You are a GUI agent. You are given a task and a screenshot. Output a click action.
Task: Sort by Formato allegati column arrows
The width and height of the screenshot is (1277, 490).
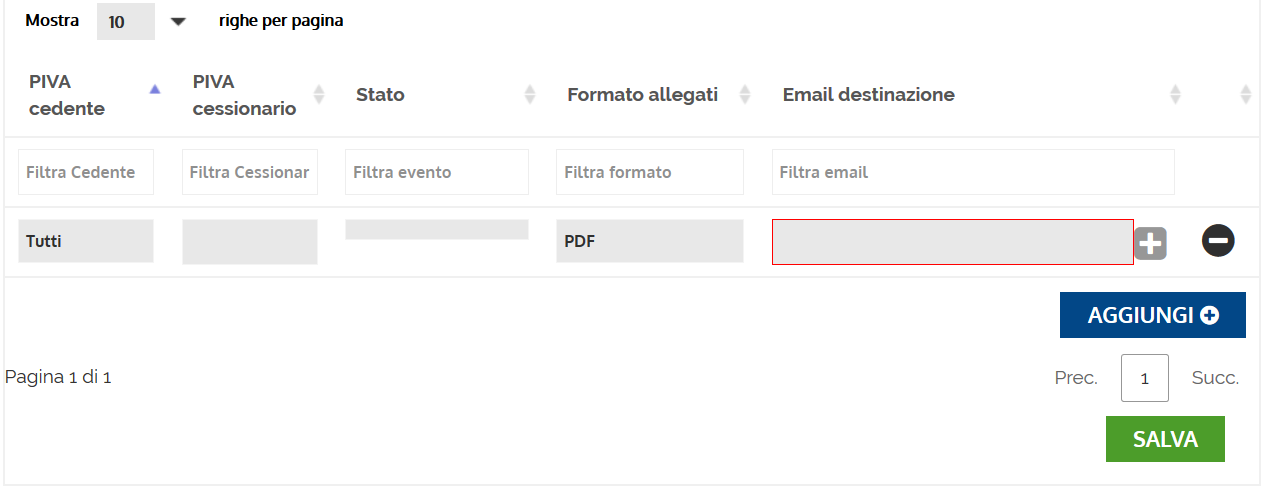click(x=744, y=94)
